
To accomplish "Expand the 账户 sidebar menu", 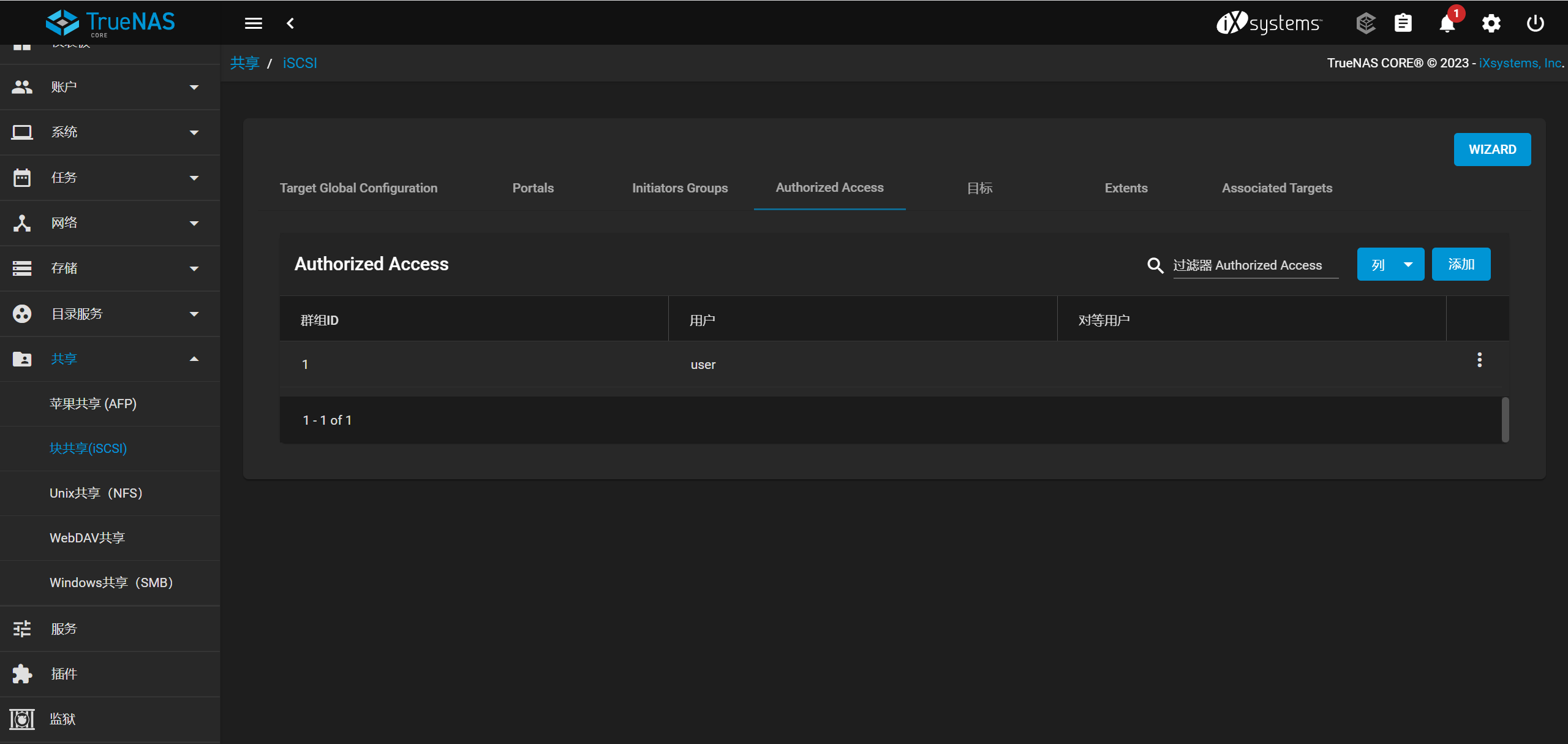I will (109, 87).
